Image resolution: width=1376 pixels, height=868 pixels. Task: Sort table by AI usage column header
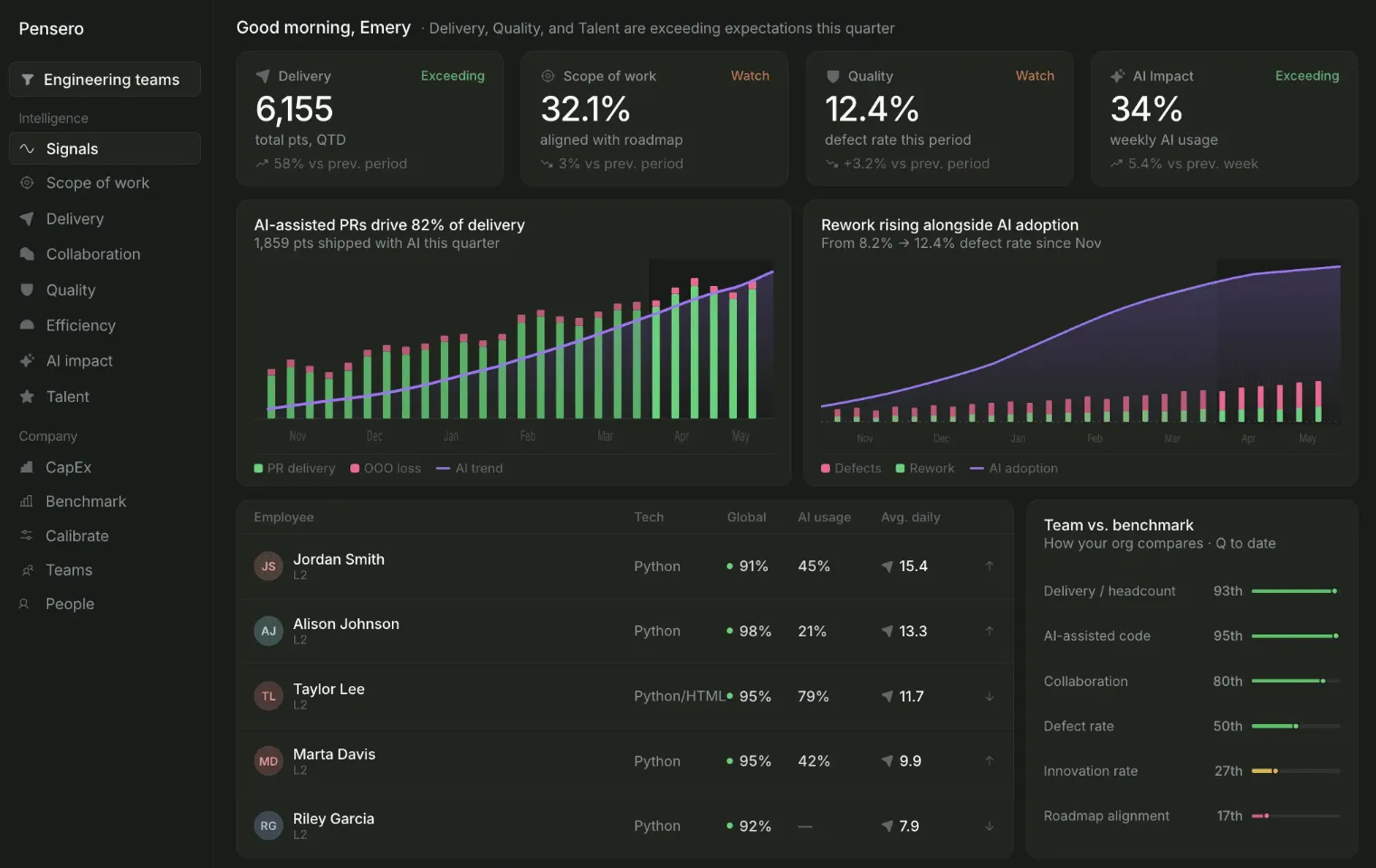(x=824, y=518)
